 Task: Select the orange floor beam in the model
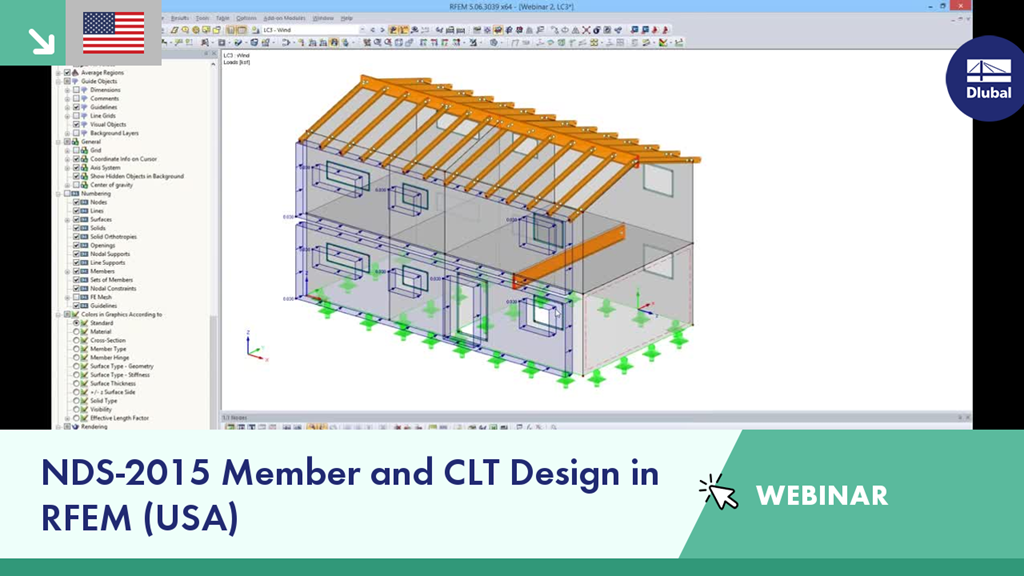[x=569, y=257]
